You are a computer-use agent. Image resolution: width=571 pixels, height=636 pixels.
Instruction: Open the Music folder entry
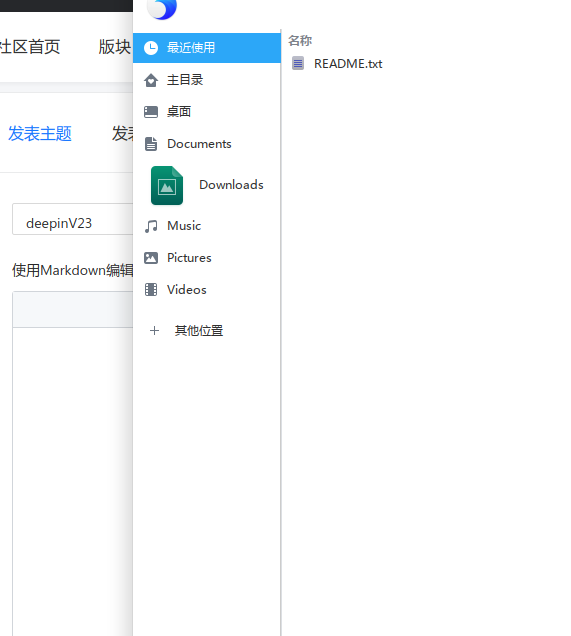(x=206, y=226)
